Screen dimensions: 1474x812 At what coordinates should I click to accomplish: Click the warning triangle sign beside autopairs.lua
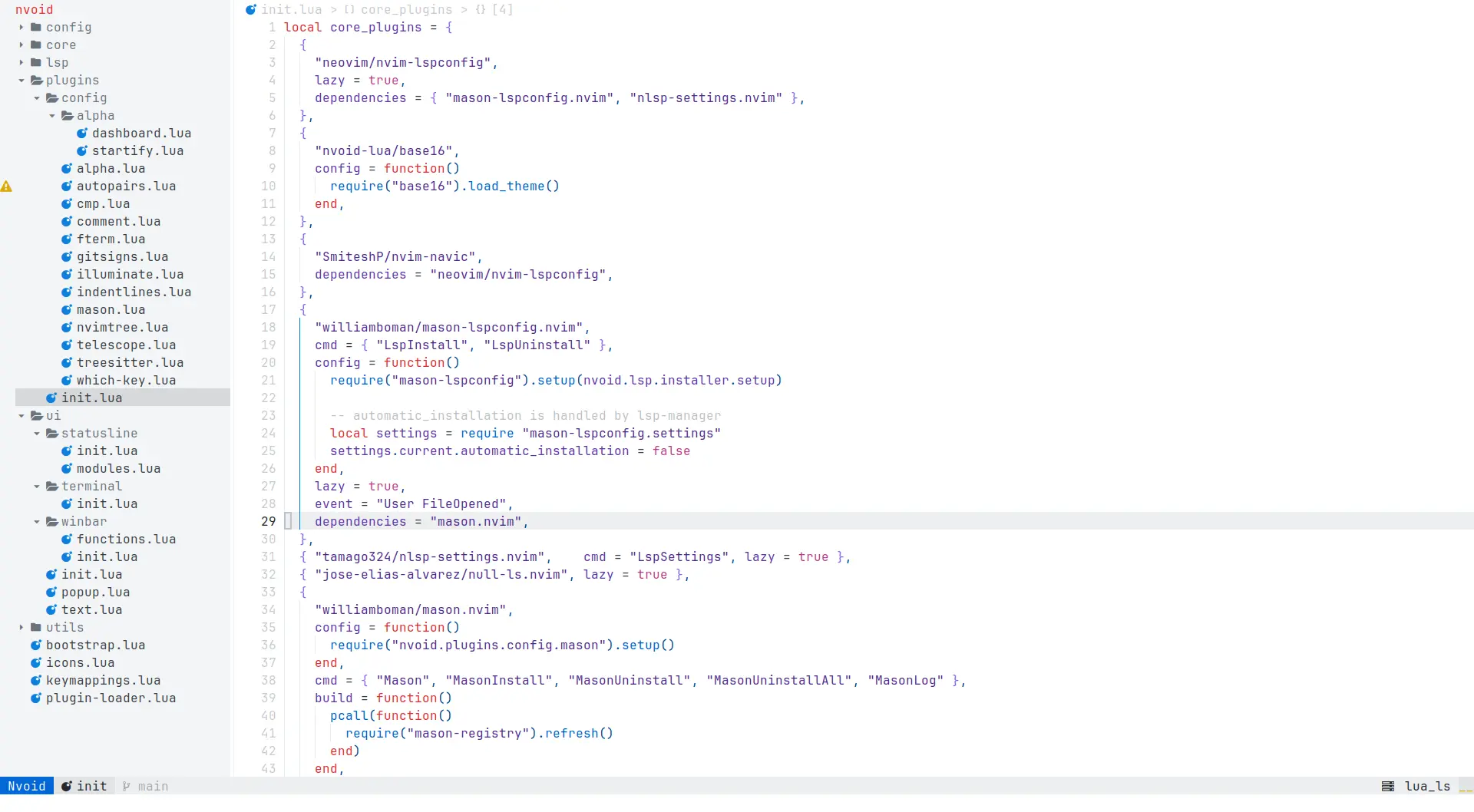point(6,186)
